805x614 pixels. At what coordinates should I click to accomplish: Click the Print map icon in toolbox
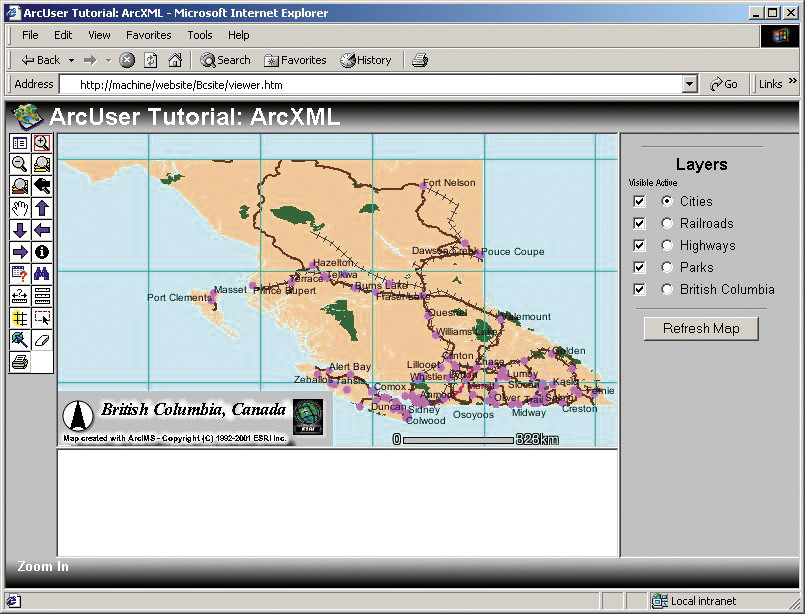pos(19,362)
